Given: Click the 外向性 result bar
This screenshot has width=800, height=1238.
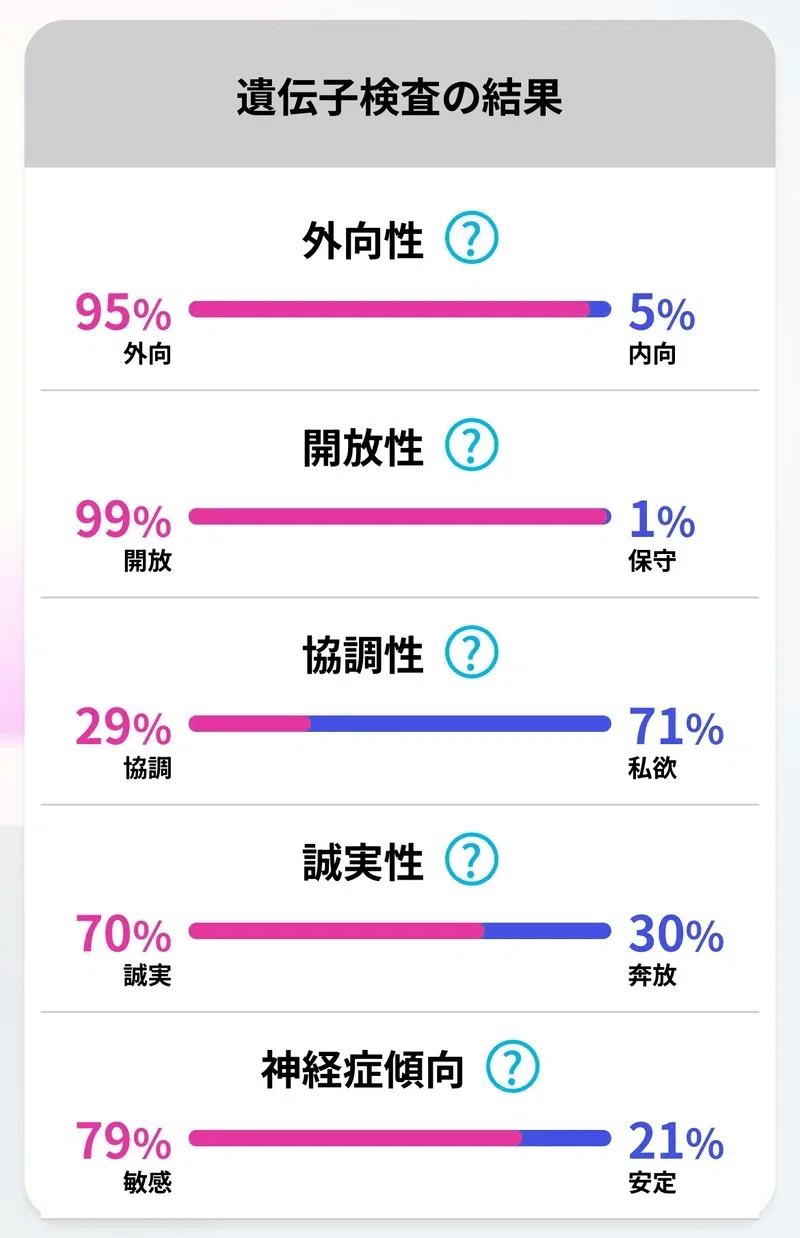Looking at the screenshot, I should click(x=399, y=309).
